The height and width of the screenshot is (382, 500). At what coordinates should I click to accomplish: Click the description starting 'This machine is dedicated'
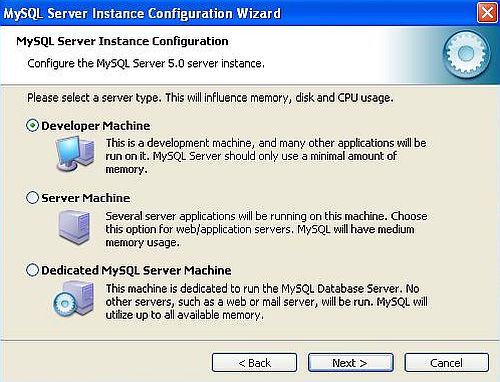266,302
